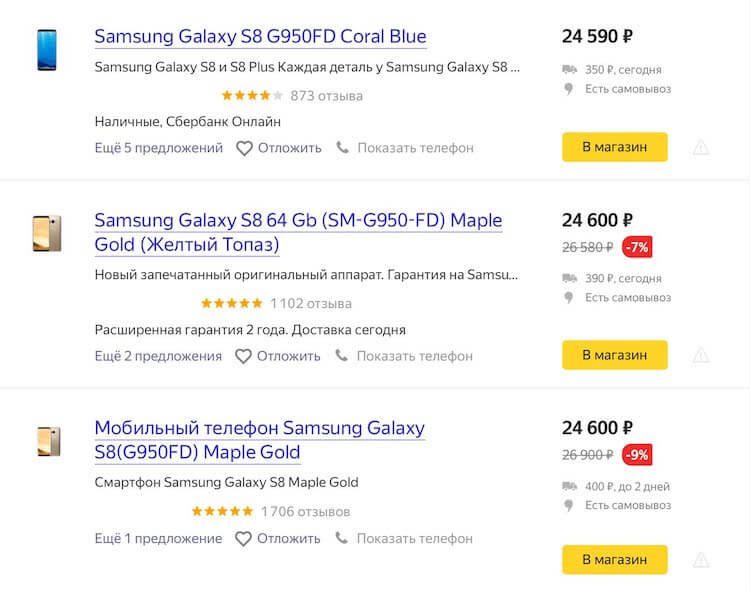750x591 pixels.
Task: Toggle heart 'Отложить' for S8 64 Gb listing
Action: coord(244,356)
